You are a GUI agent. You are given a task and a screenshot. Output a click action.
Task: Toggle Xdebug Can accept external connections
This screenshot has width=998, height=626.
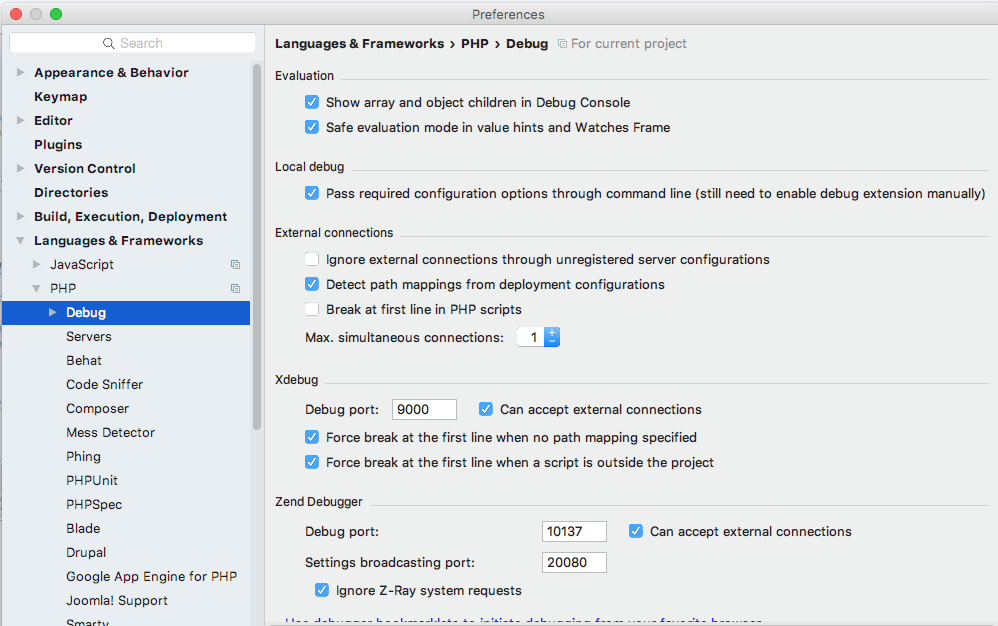pyautogui.click(x=486, y=409)
